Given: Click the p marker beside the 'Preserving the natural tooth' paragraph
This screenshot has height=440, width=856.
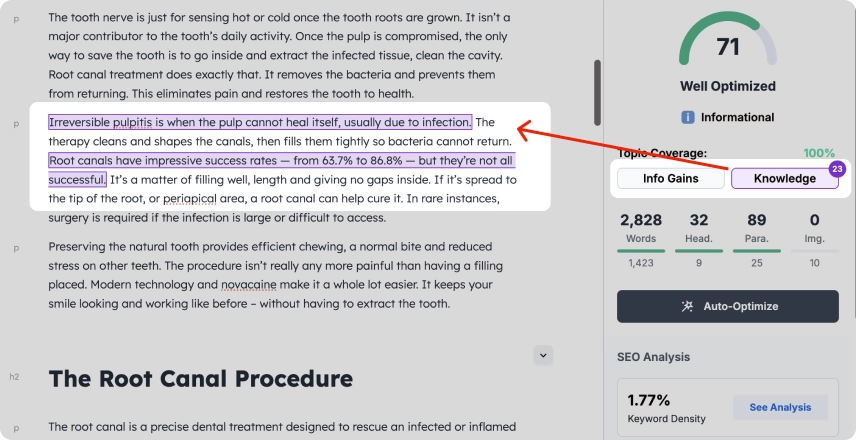Looking at the screenshot, I should click(x=14, y=248).
